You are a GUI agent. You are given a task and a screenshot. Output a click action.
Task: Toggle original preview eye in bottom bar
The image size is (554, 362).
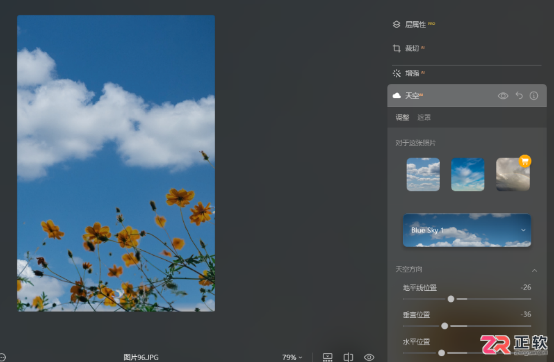click(369, 357)
